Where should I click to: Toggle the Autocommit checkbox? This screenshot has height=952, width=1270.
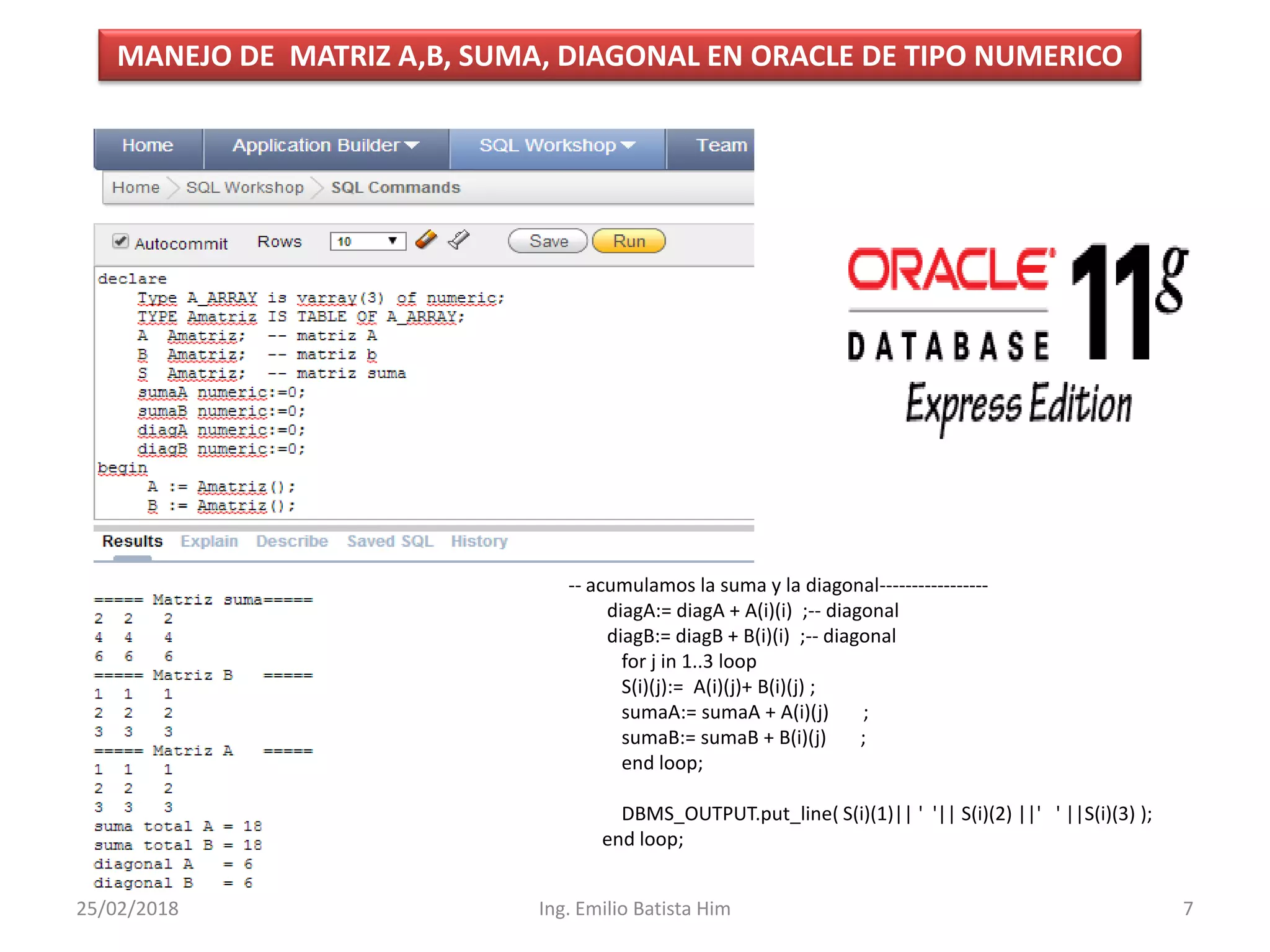pyautogui.click(x=120, y=241)
